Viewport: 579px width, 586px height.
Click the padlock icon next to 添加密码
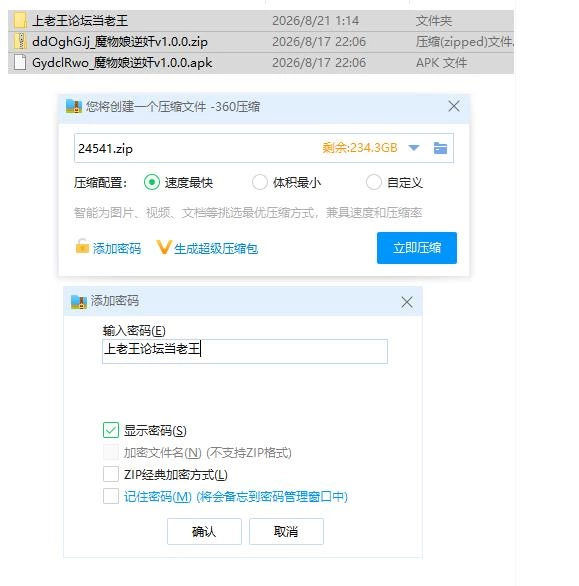click(82, 247)
